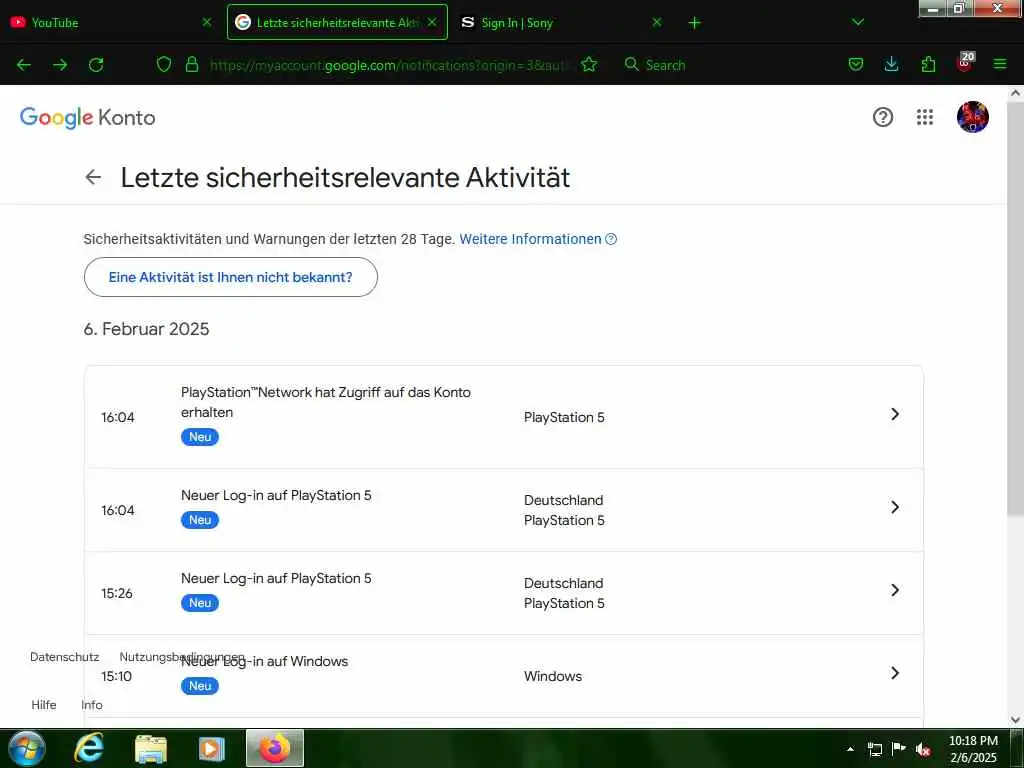Open Google Konto help question icon
Image resolution: width=1024 pixels, height=768 pixels.
(883, 118)
